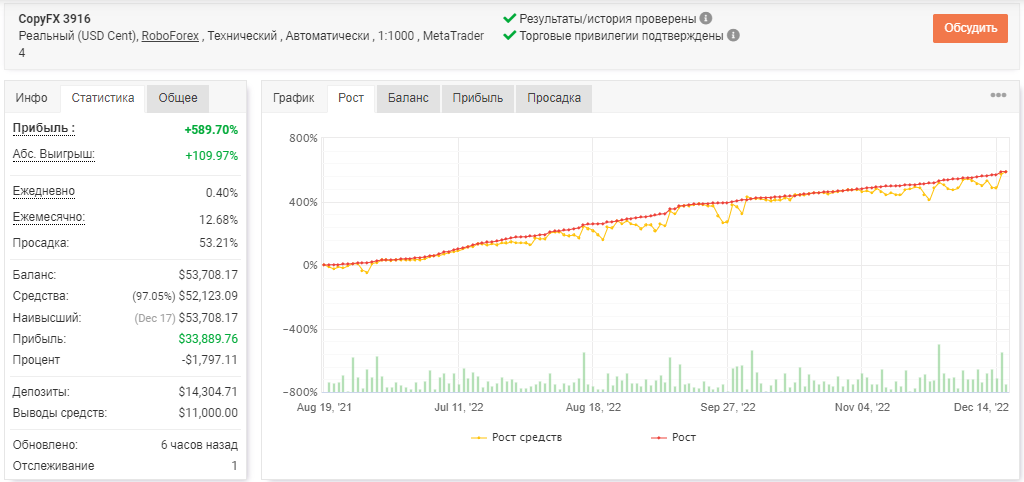Image resolution: width=1024 pixels, height=482 pixels.
Task: Click the 0% y-axis label
Action: (x=309, y=265)
